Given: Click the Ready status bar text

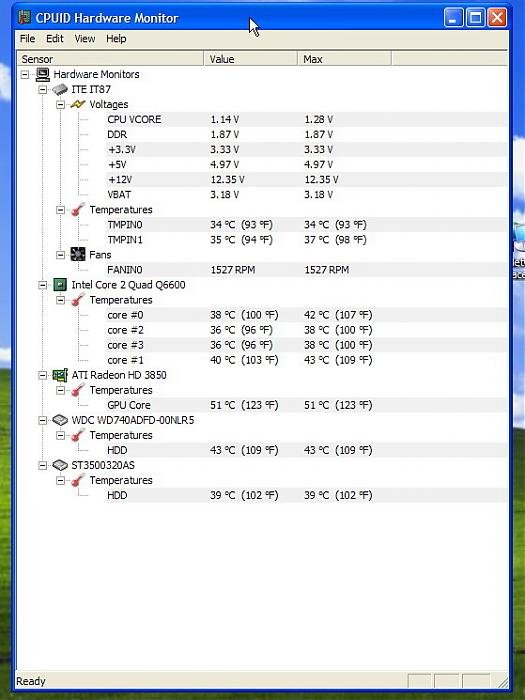Looking at the screenshot, I should coord(31,681).
